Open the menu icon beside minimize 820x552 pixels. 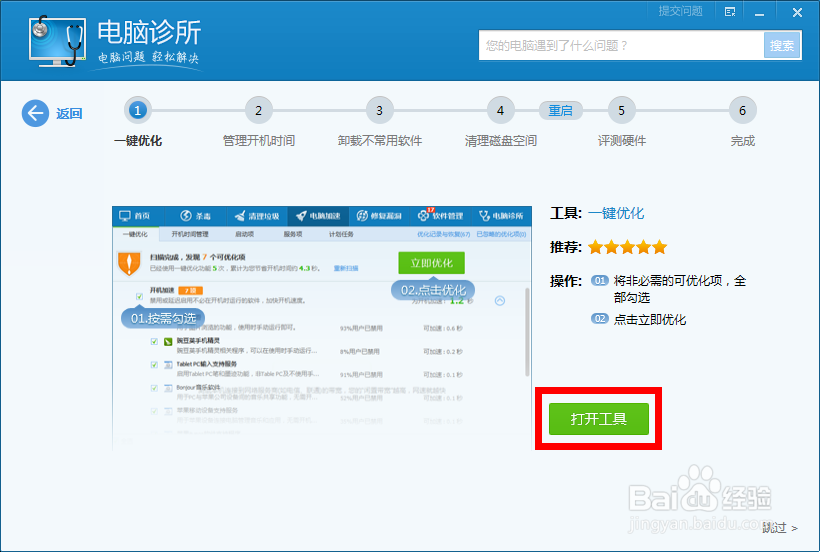click(x=730, y=12)
